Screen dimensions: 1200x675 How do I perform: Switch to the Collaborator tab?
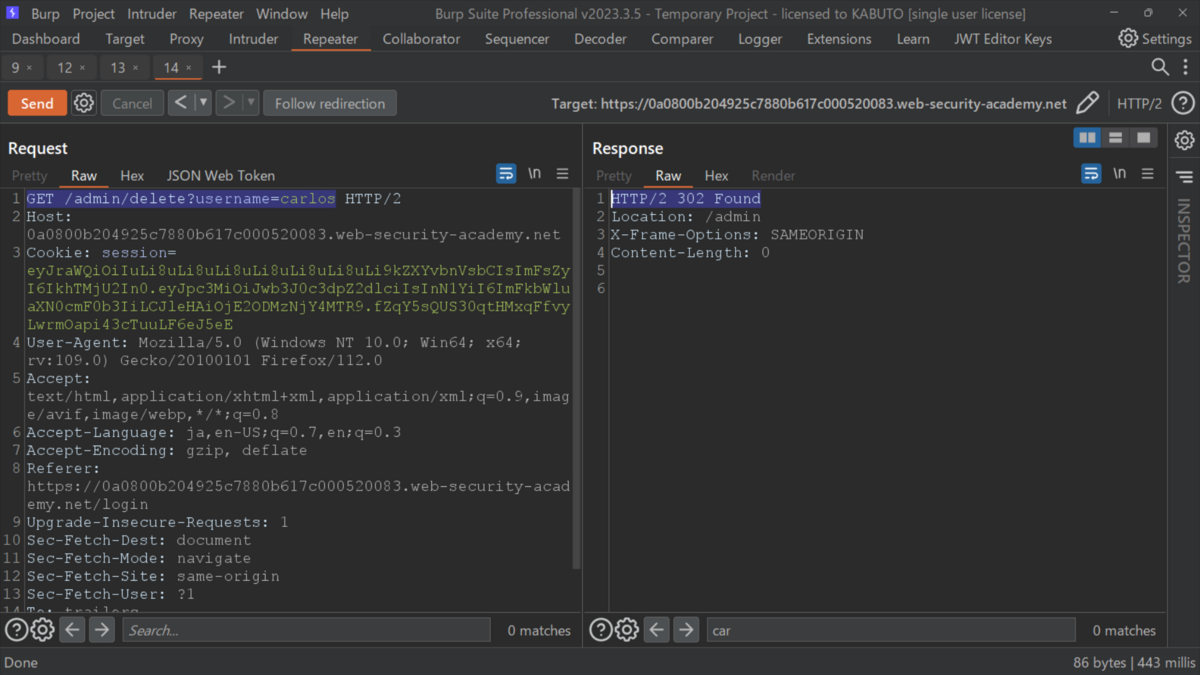point(421,39)
